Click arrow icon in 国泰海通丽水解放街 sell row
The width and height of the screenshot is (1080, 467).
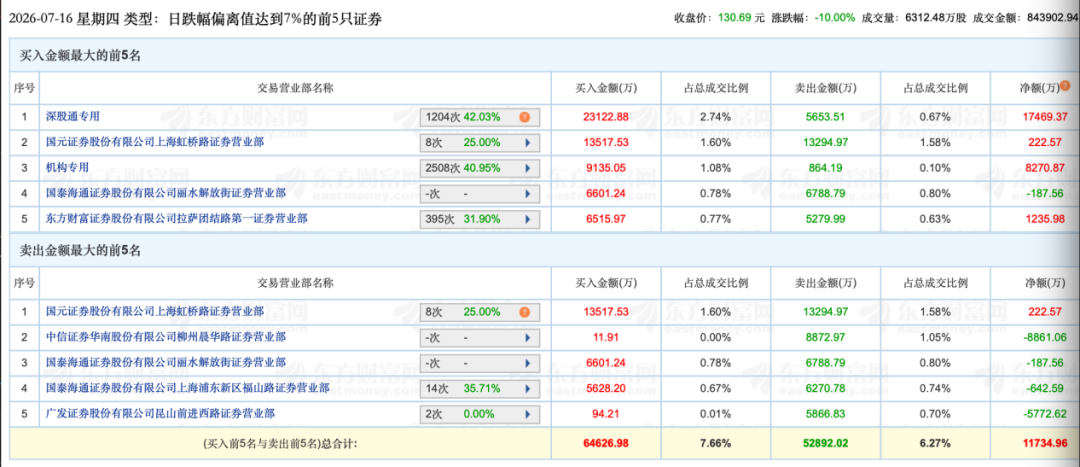tap(528, 364)
